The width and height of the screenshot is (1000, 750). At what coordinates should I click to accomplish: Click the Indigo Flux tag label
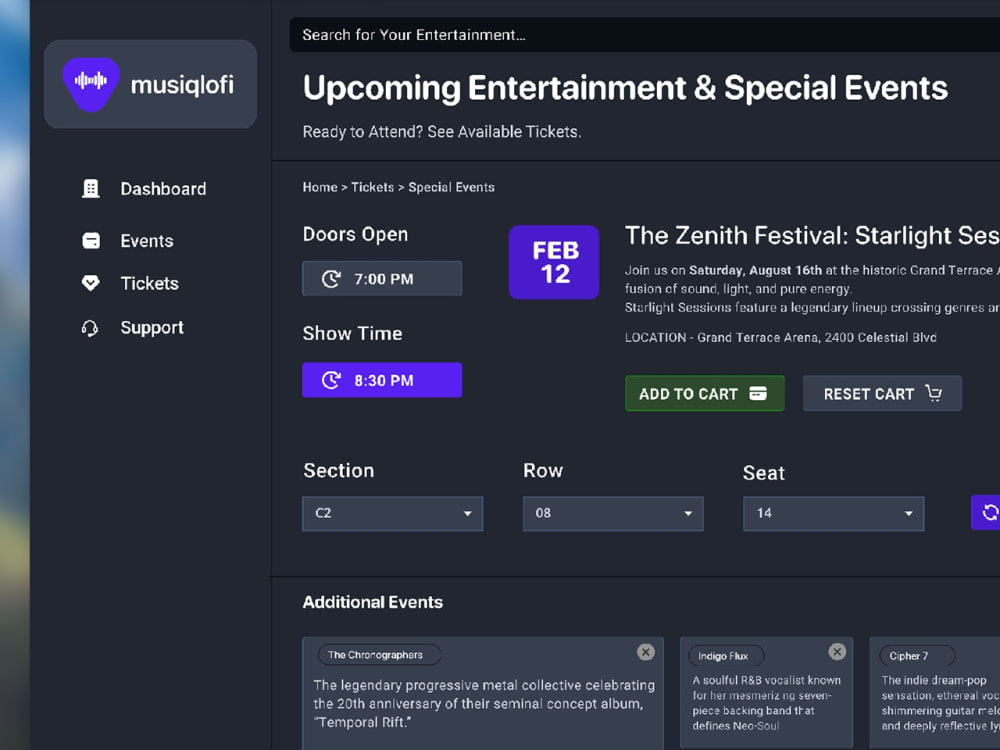click(x=726, y=656)
